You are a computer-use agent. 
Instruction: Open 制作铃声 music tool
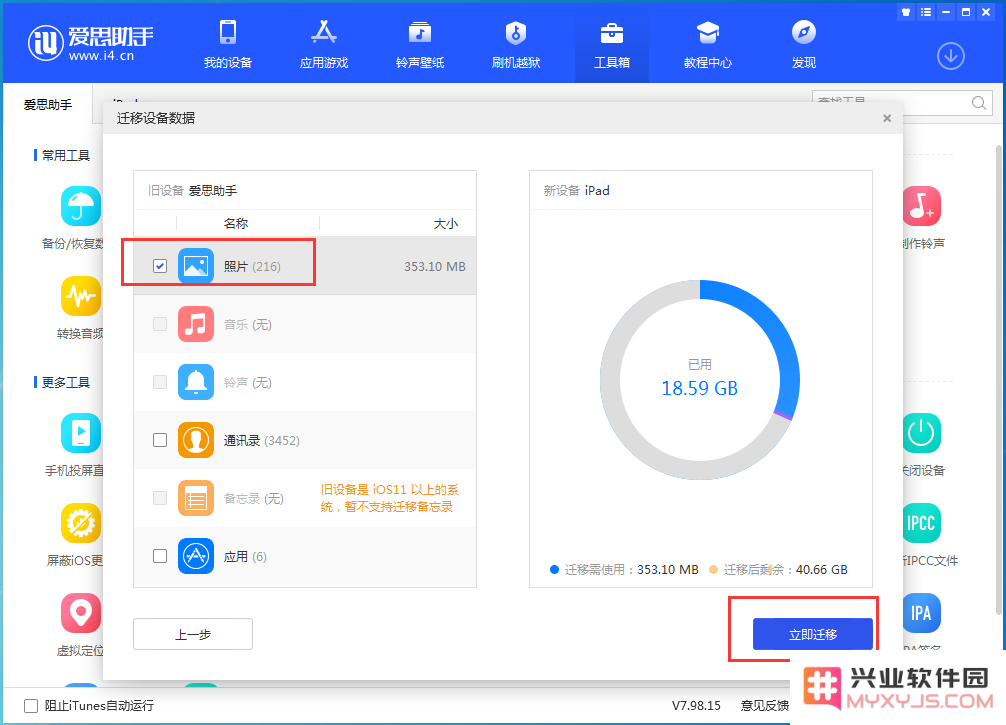pos(922,206)
